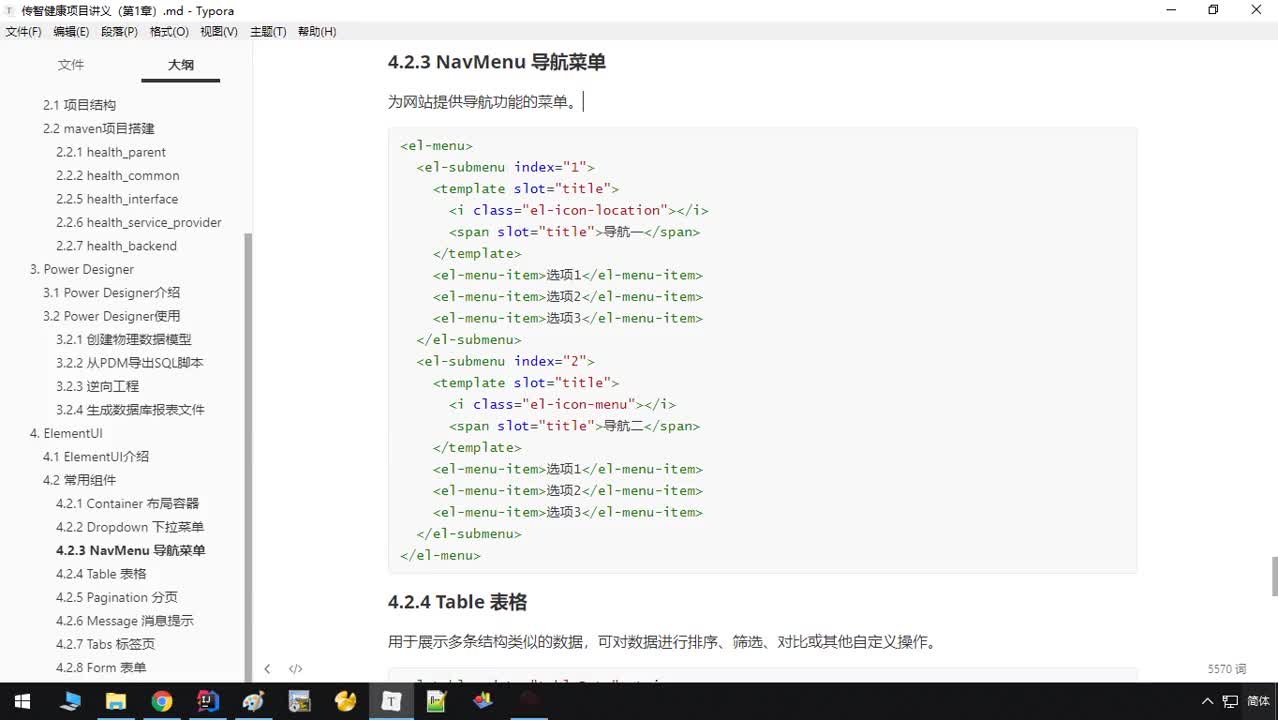Click the 4.2.4 Table 表格 document heading

(457, 602)
